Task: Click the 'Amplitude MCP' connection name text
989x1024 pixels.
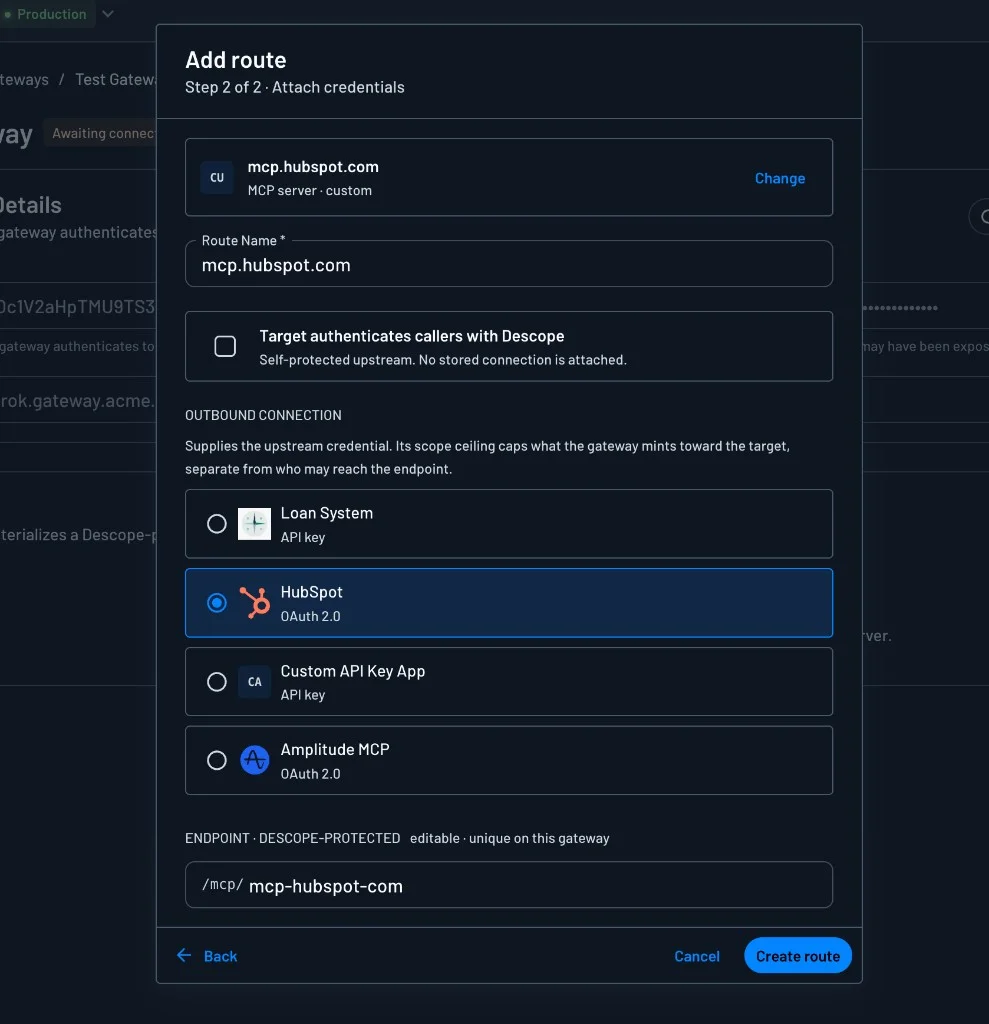Action: pyautogui.click(x=335, y=749)
